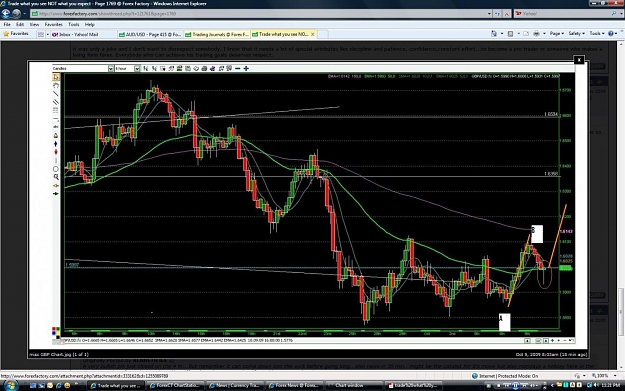
Task: Open the Tools menu in menu bar
Action: click(74, 24)
